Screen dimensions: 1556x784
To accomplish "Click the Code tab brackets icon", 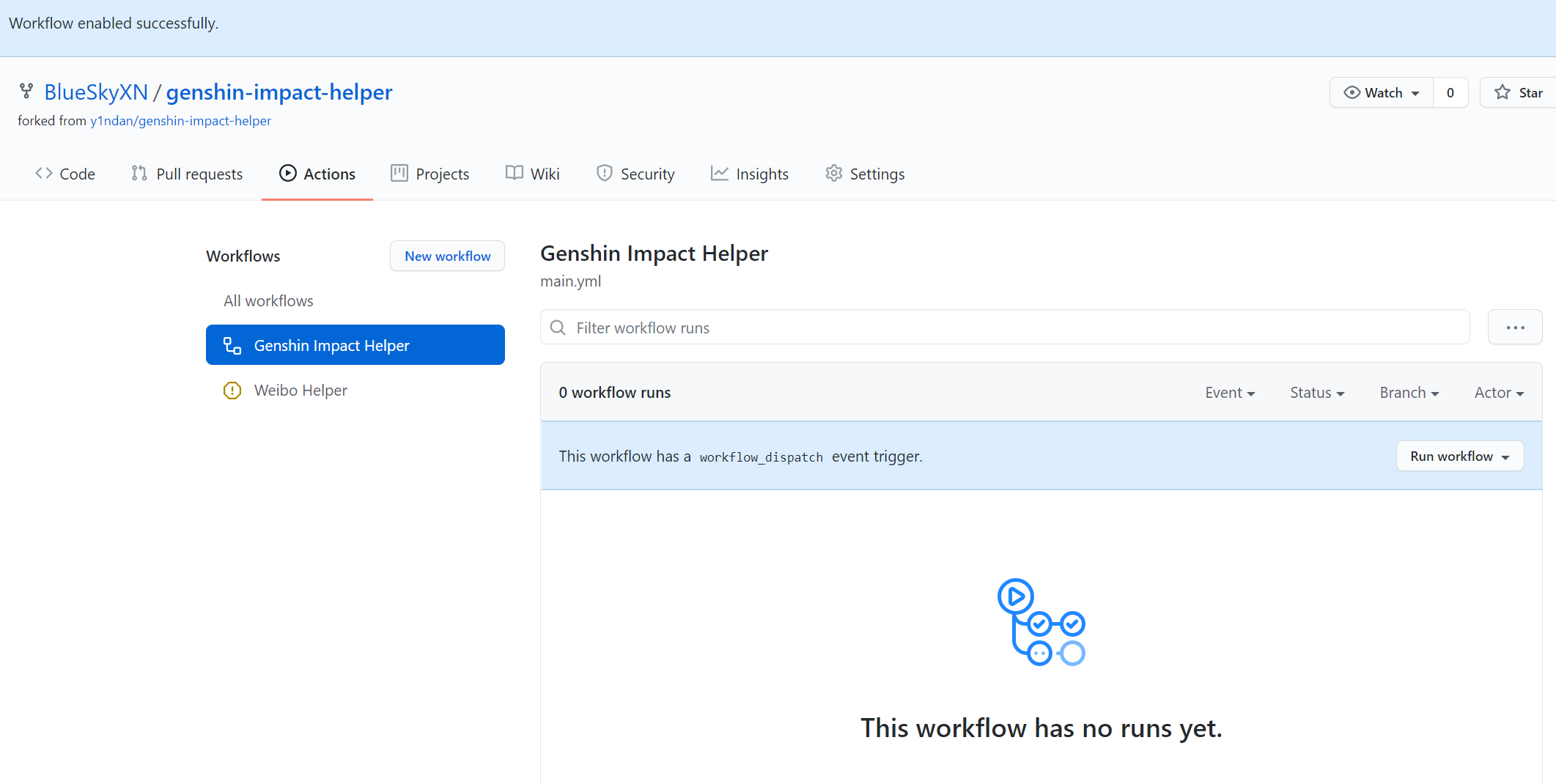I will (x=44, y=174).
